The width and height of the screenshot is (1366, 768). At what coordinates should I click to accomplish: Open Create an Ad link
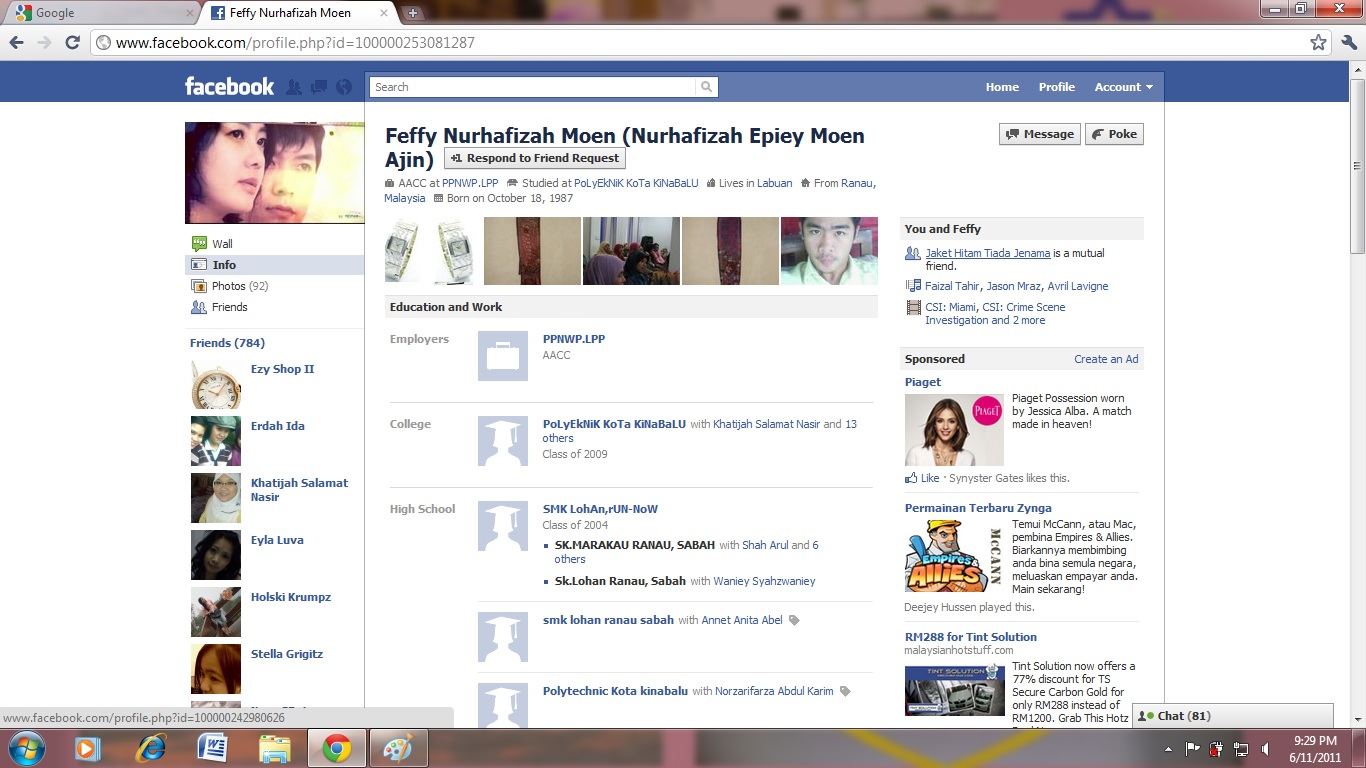(1106, 359)
